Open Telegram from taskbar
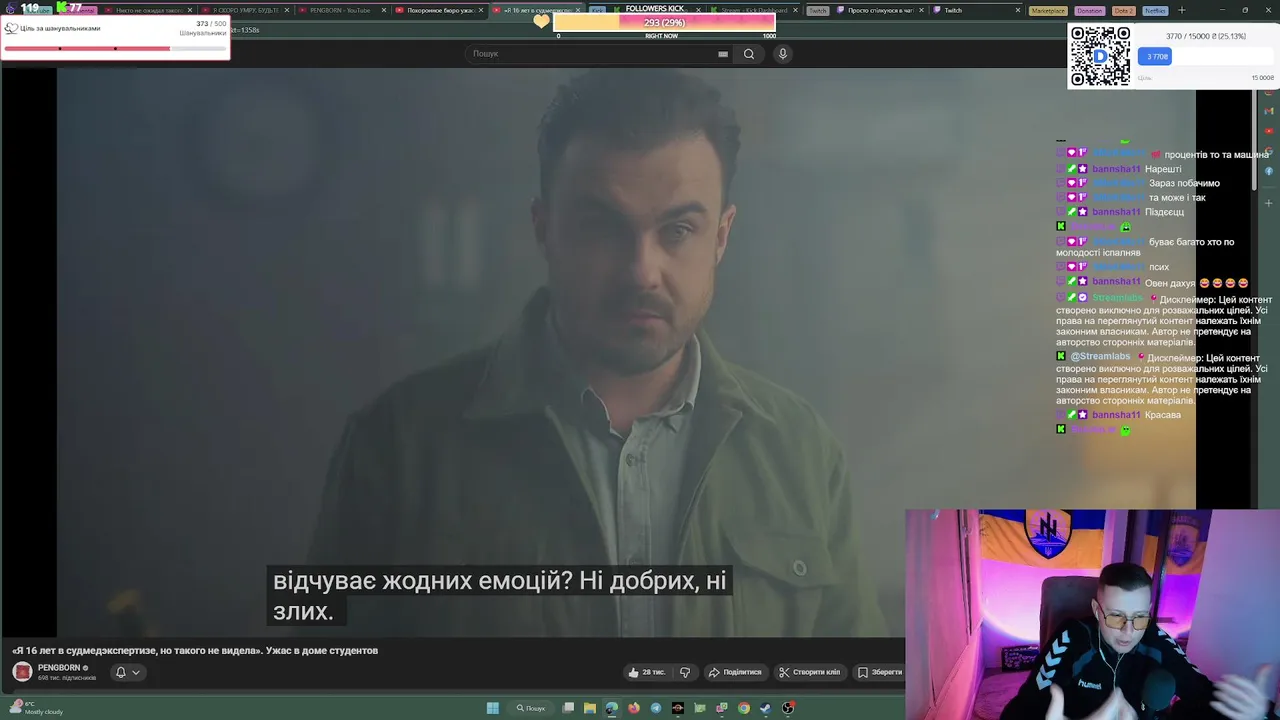 point(656,708)
